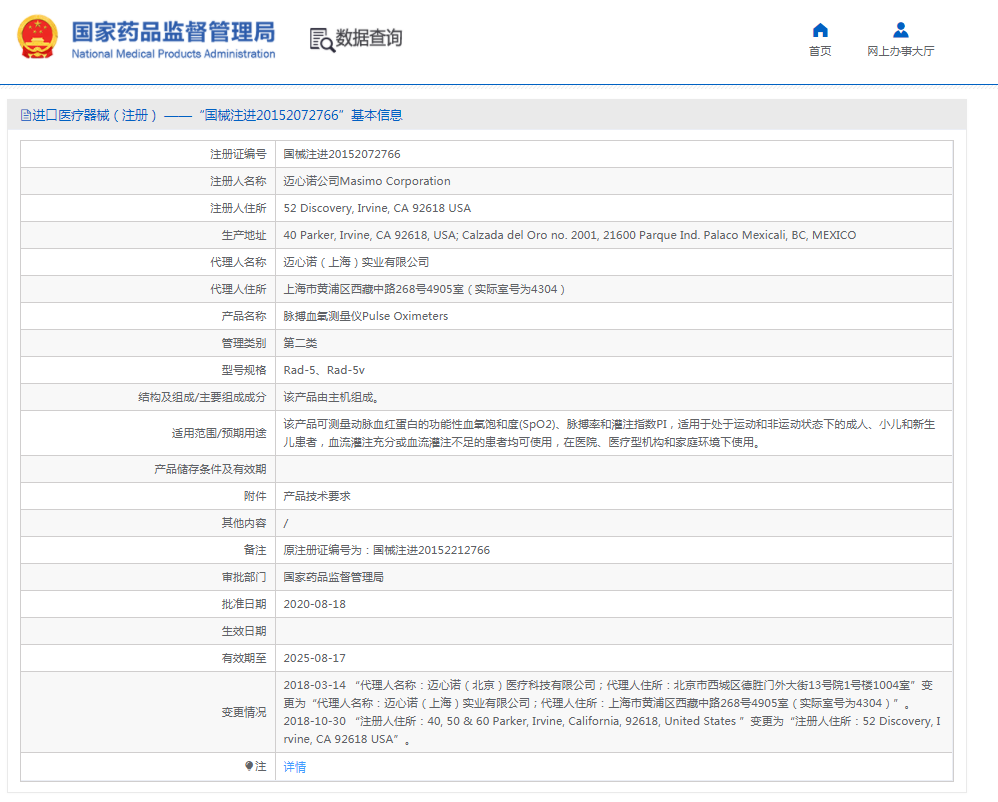This screenshot has height=802, width=998.
Task: Click the national emblem logo
Action: pyautogui.click(x=37, y=38)
